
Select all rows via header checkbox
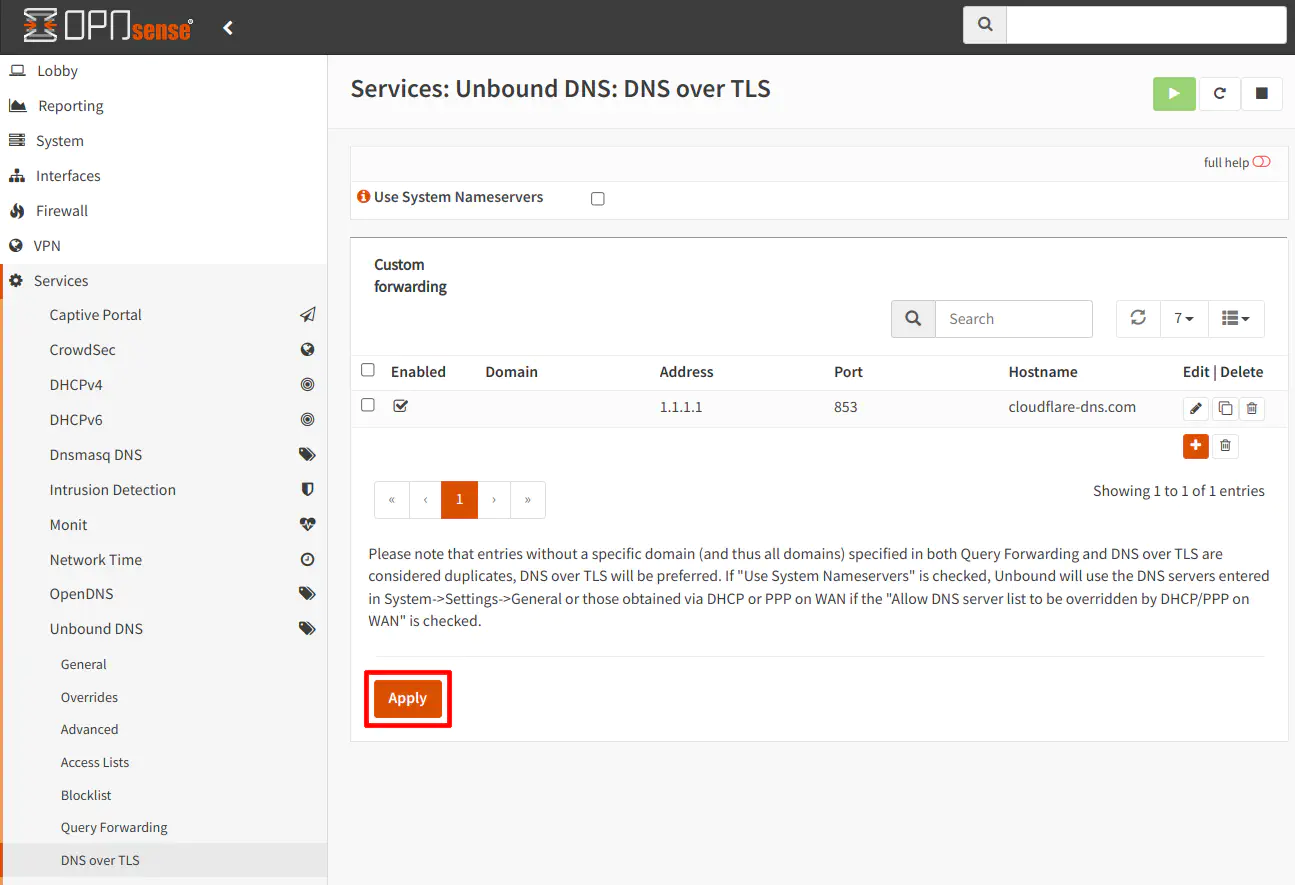click(368, 371)
